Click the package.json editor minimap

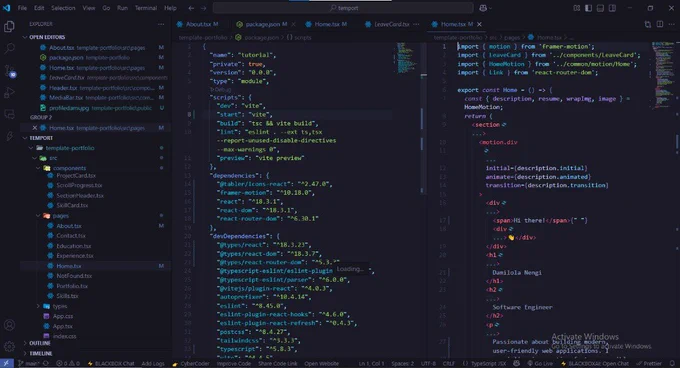coord(406,59)
